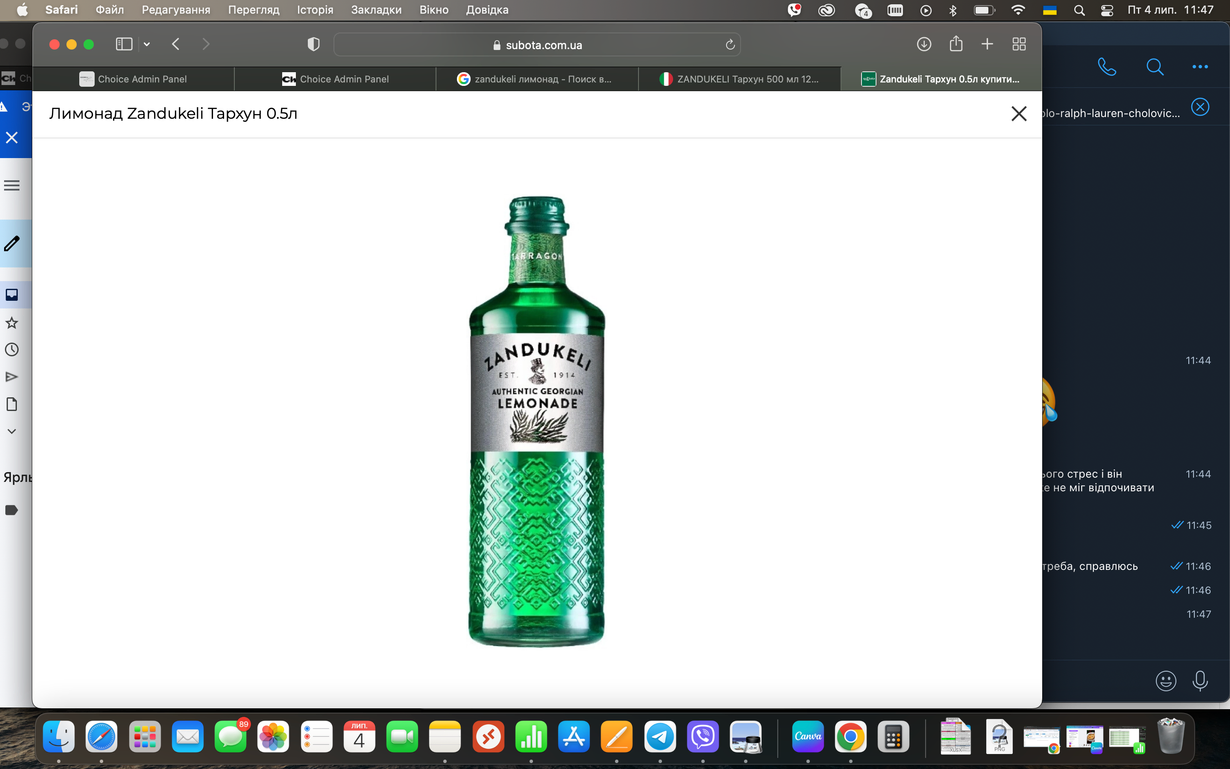Open Finder from the Dock
Image resolution: width=1230 pixels, height=769 pixels.
(59, 737)
